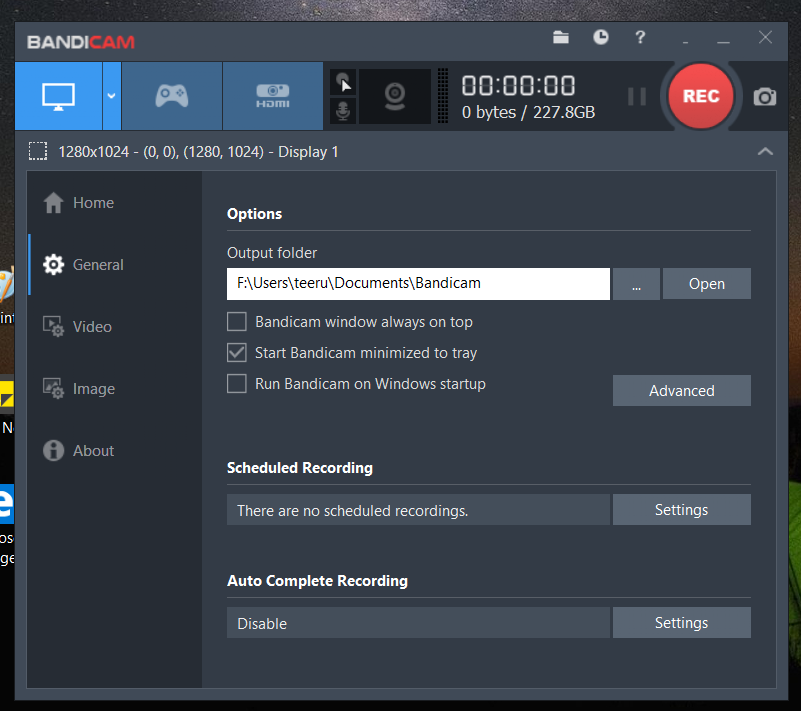Toggle mouse cursor effects icon
Screen dimensions: 801x711
pyautogui.click(x=343, y=82)
